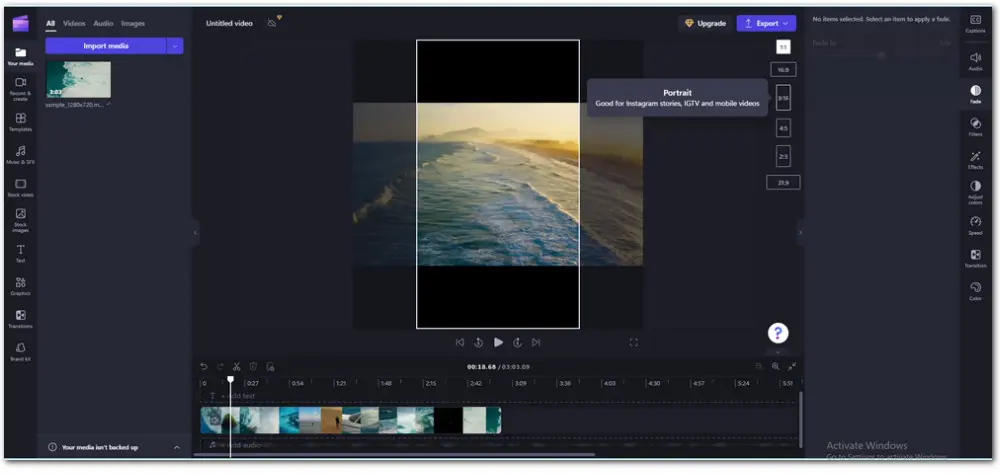Open the Templates sidebar panel

(x=20, y=122)
